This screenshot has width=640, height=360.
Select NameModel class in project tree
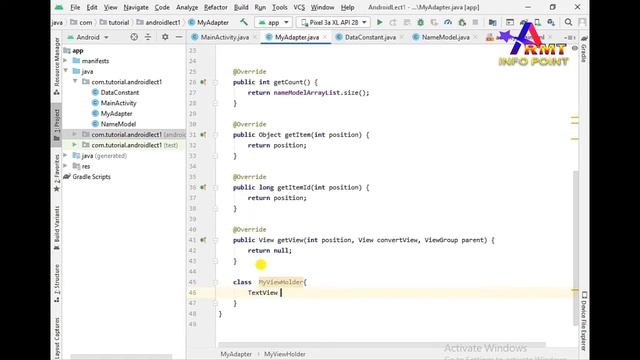click(118, 124)
